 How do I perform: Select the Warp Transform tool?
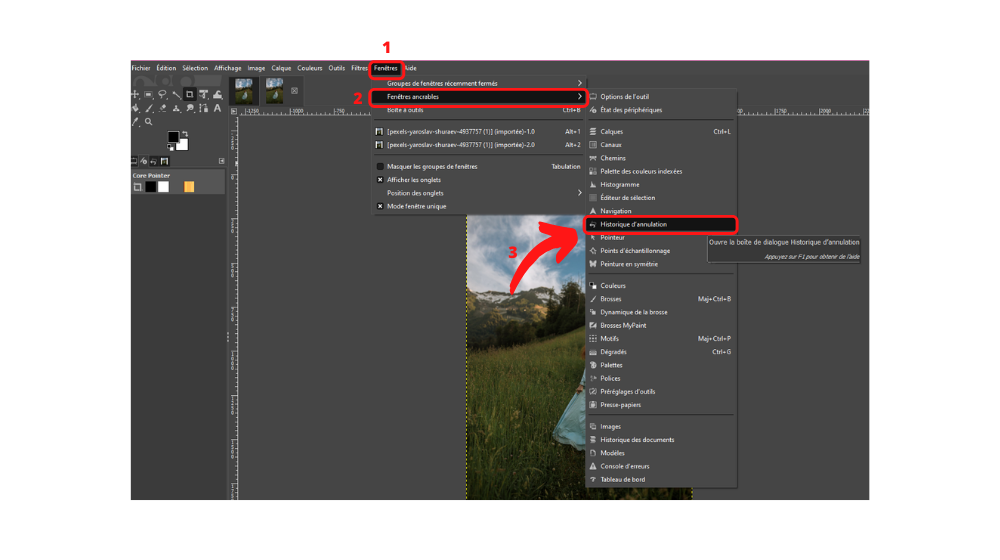(217, 94)
